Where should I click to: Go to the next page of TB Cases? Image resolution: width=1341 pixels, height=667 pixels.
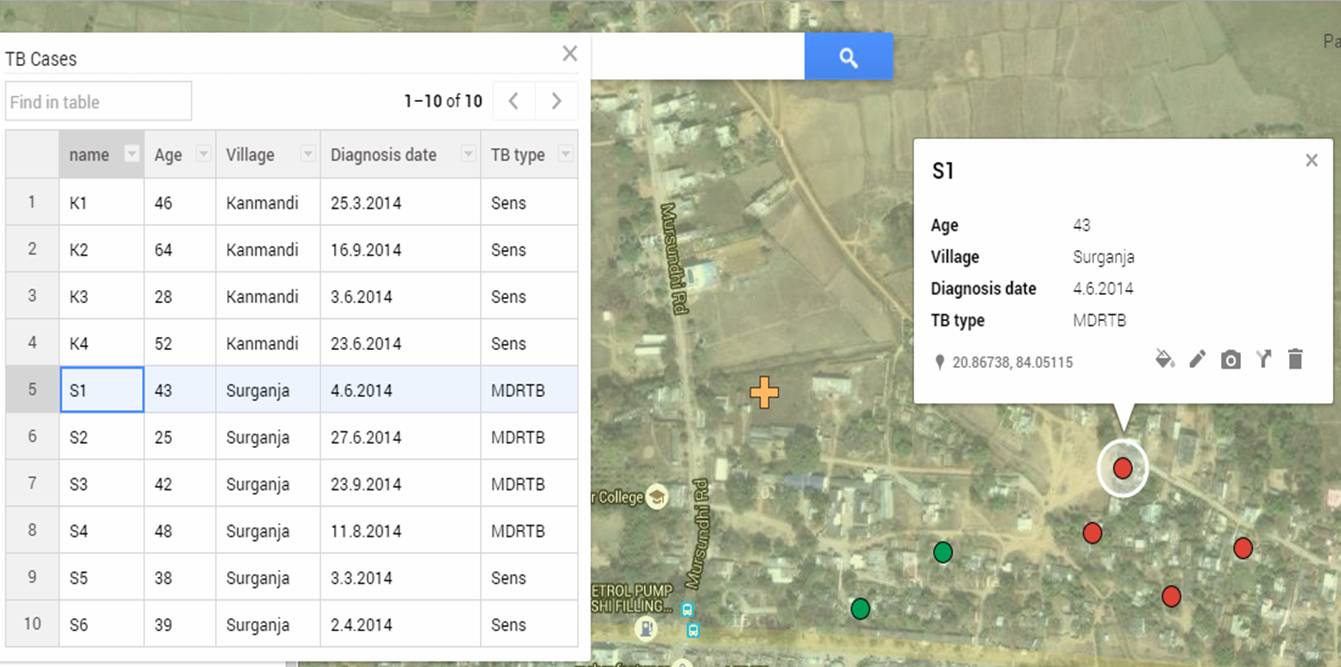click(x=556, y=100)
